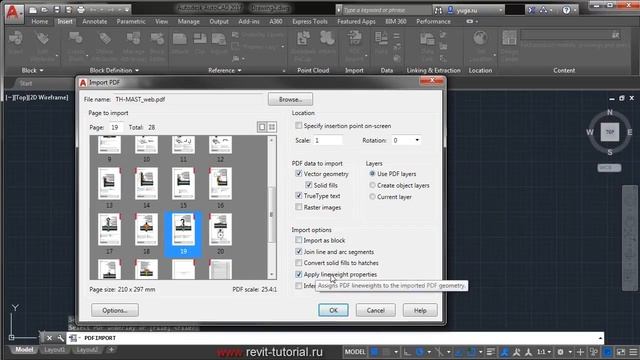
Task: Click the page preview scroll down arrow
Action: (271, 275)
